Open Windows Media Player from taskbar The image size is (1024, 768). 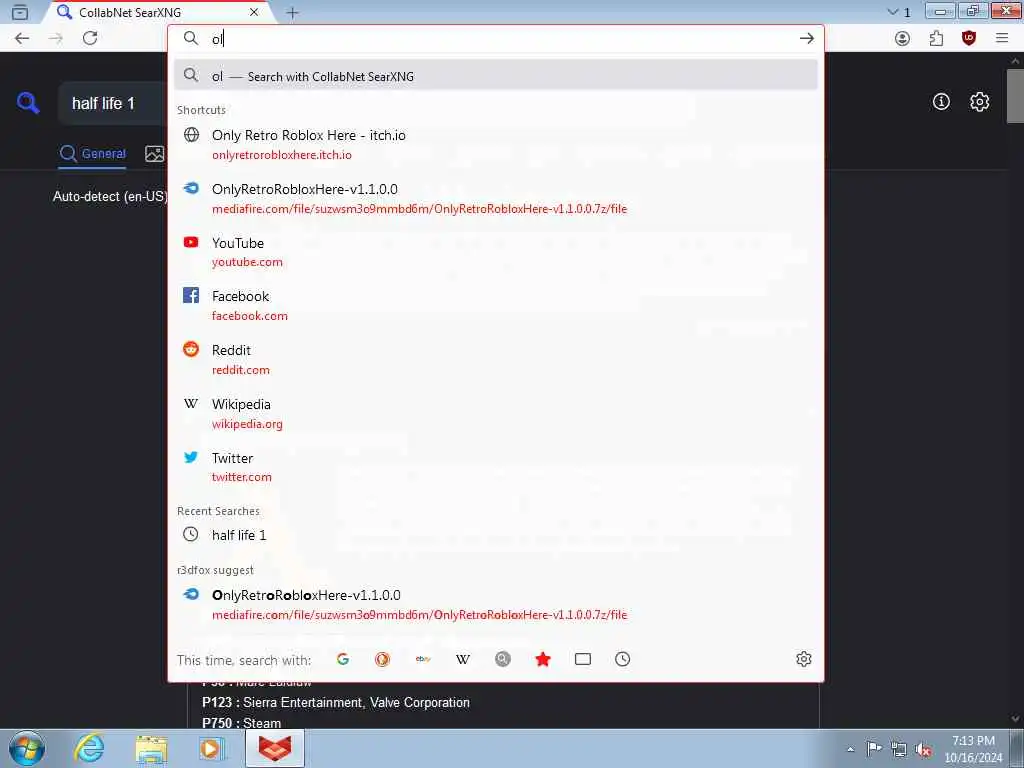tap(211, 749)
